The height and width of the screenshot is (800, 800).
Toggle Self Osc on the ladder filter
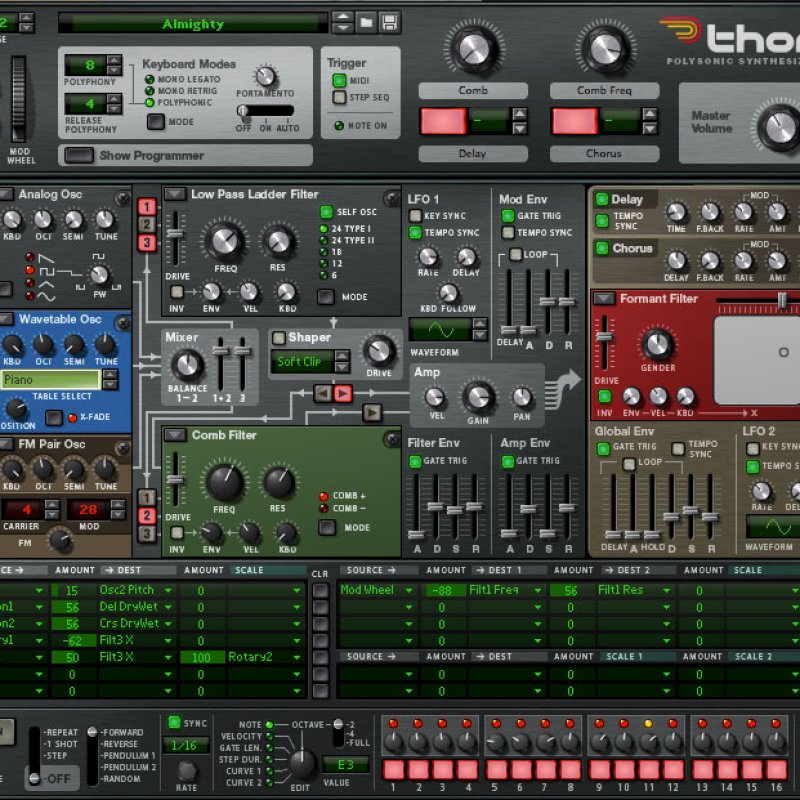click(326, 212)
